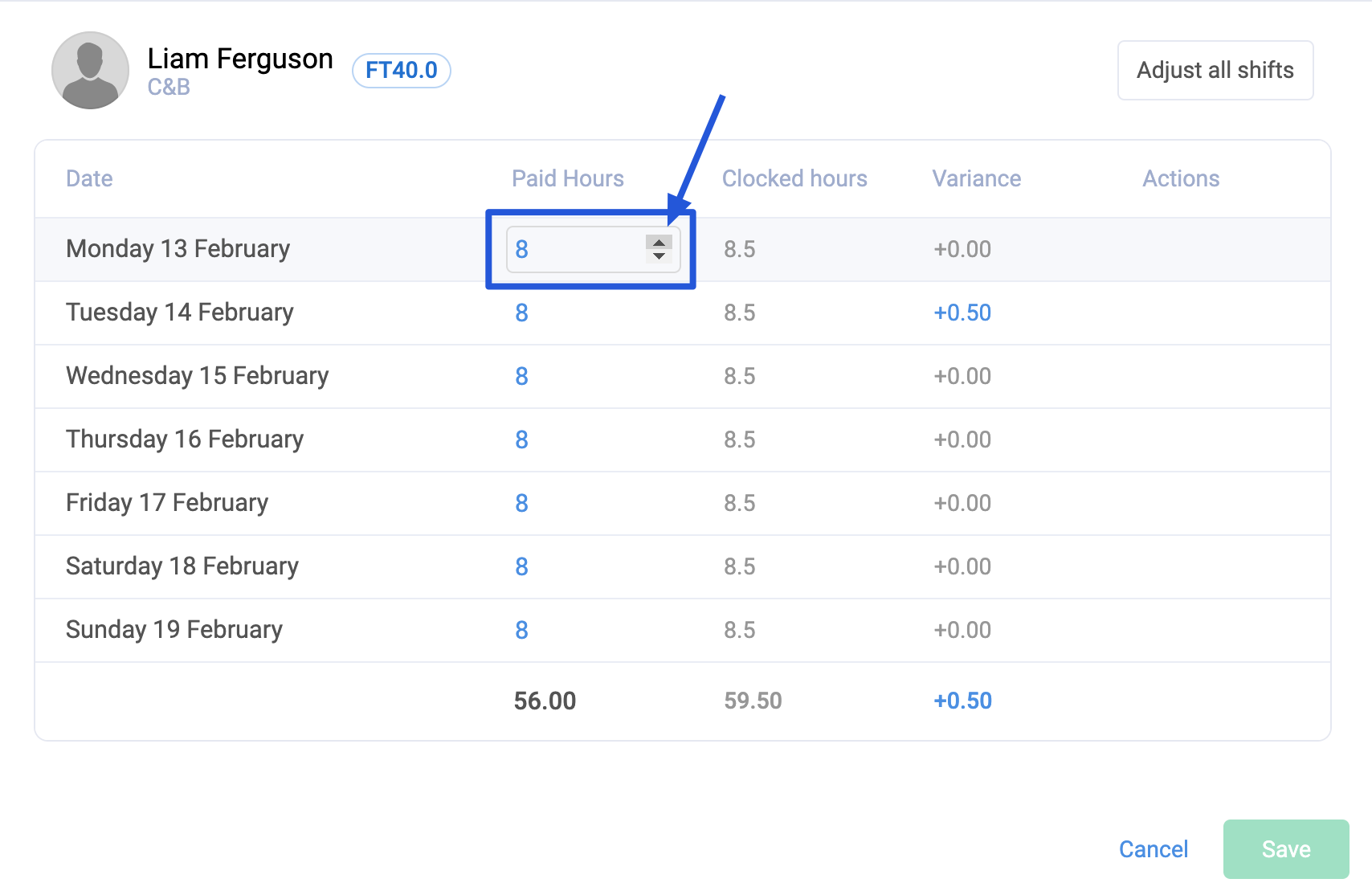The width and height of the screenshot is (1372, 887).
Task: Edit Friday 17 February paid hours value
Action: pyautogui.click(x=521, y=503)
